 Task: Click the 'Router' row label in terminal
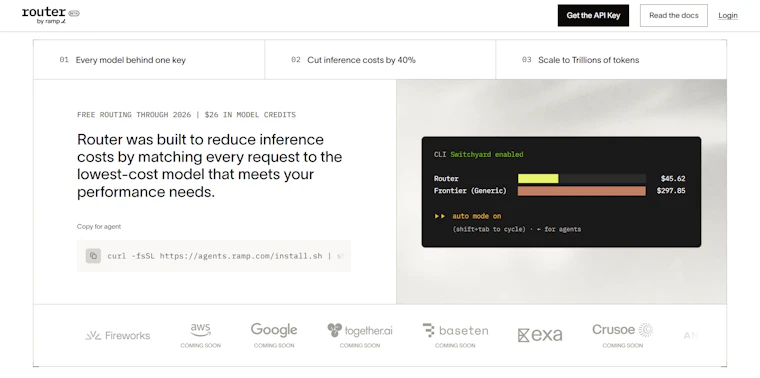(x=446, y=178)
